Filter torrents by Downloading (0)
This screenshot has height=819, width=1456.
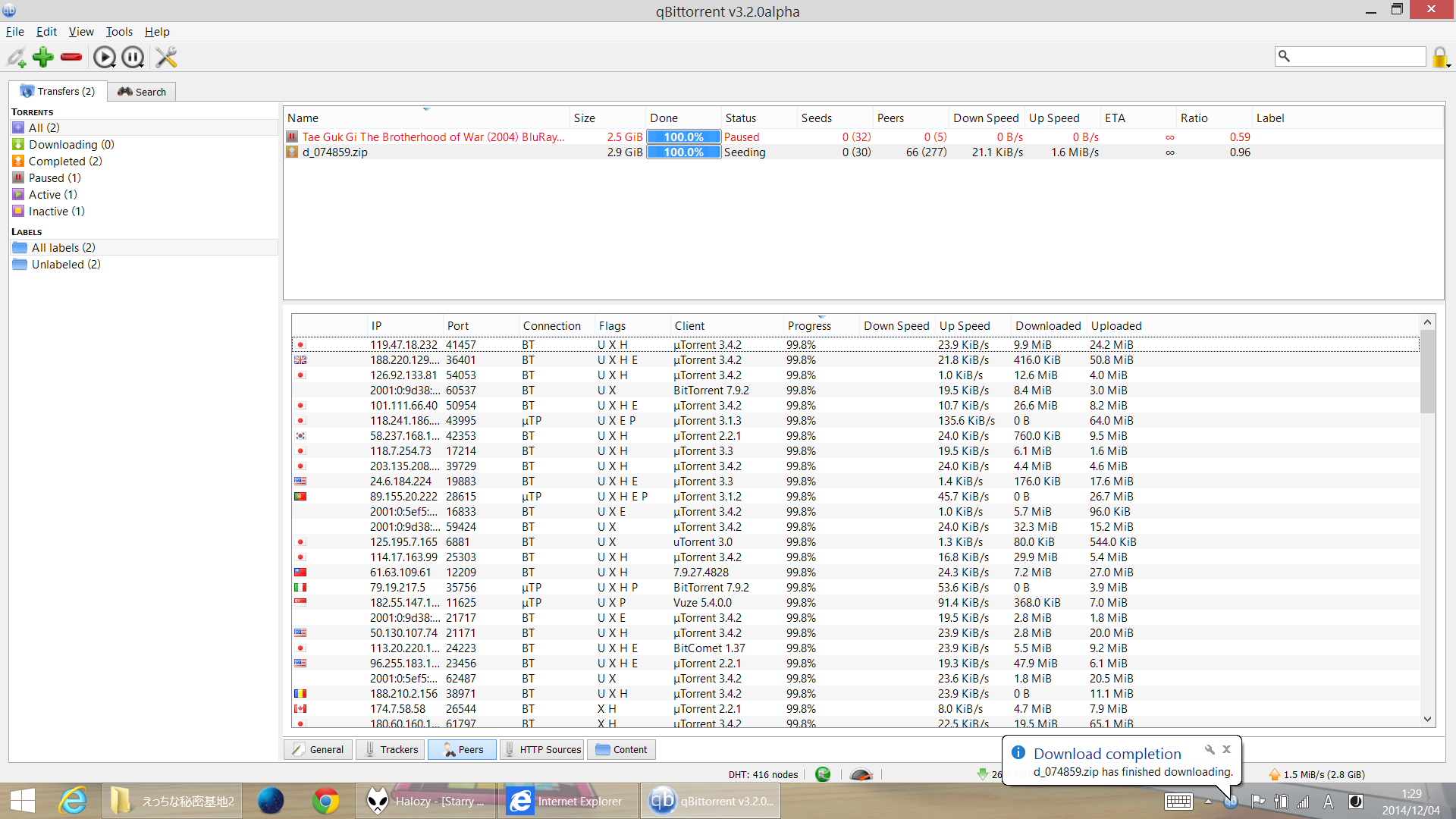pos(144,144)
